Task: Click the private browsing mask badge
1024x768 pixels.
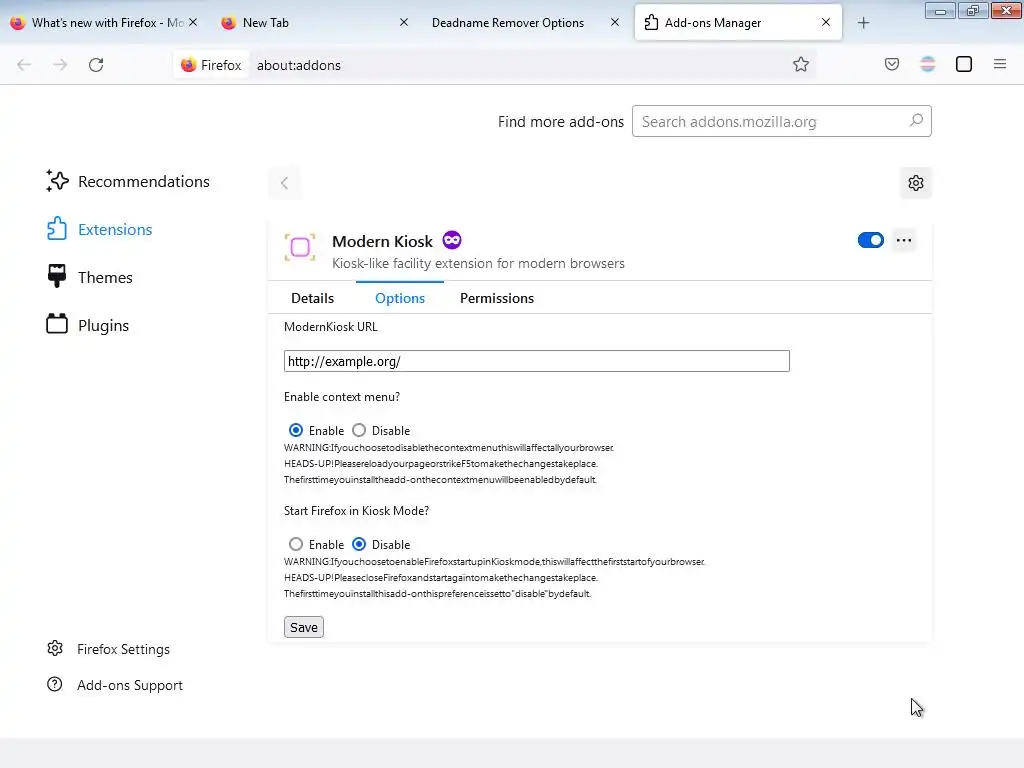Action: (x=451, y=240)
